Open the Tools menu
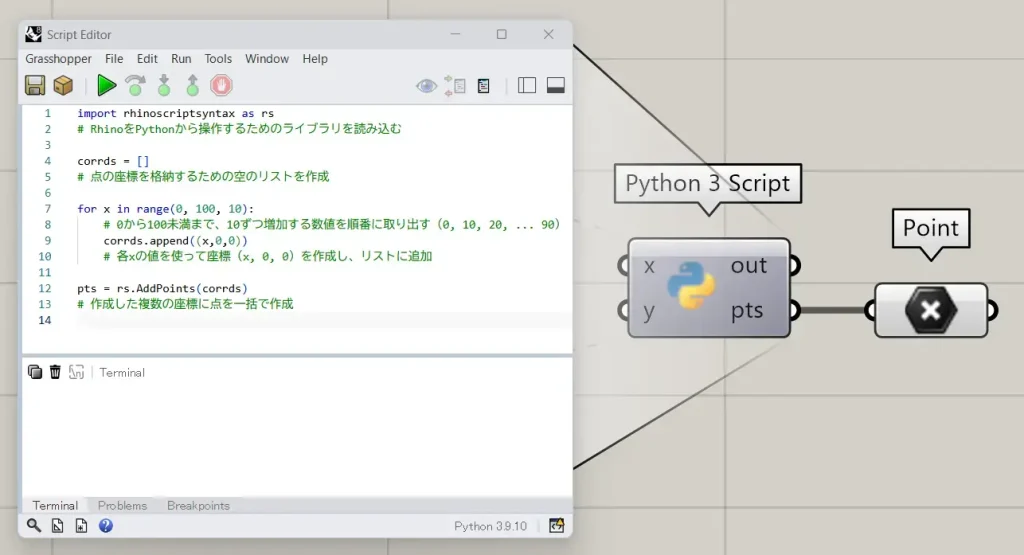 tap(218, 59)
